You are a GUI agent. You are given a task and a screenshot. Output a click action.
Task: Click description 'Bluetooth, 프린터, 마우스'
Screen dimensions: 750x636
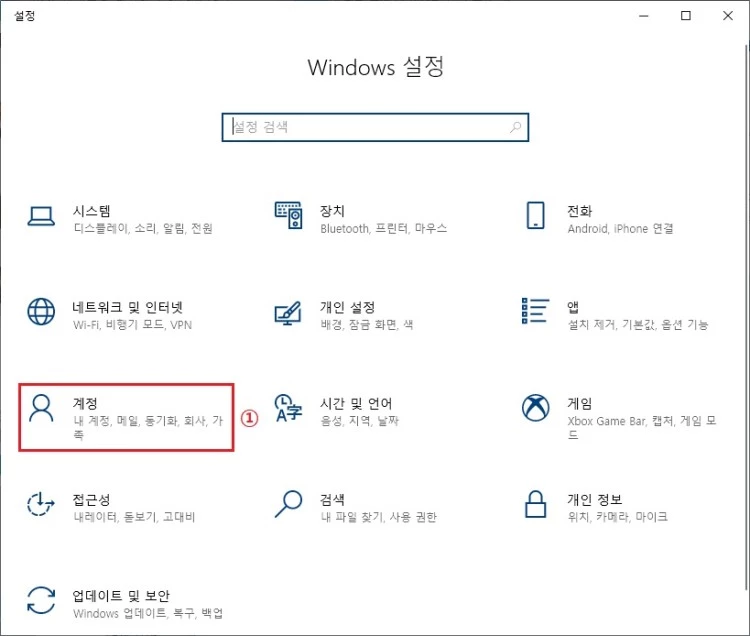click(x=384, y=229)
